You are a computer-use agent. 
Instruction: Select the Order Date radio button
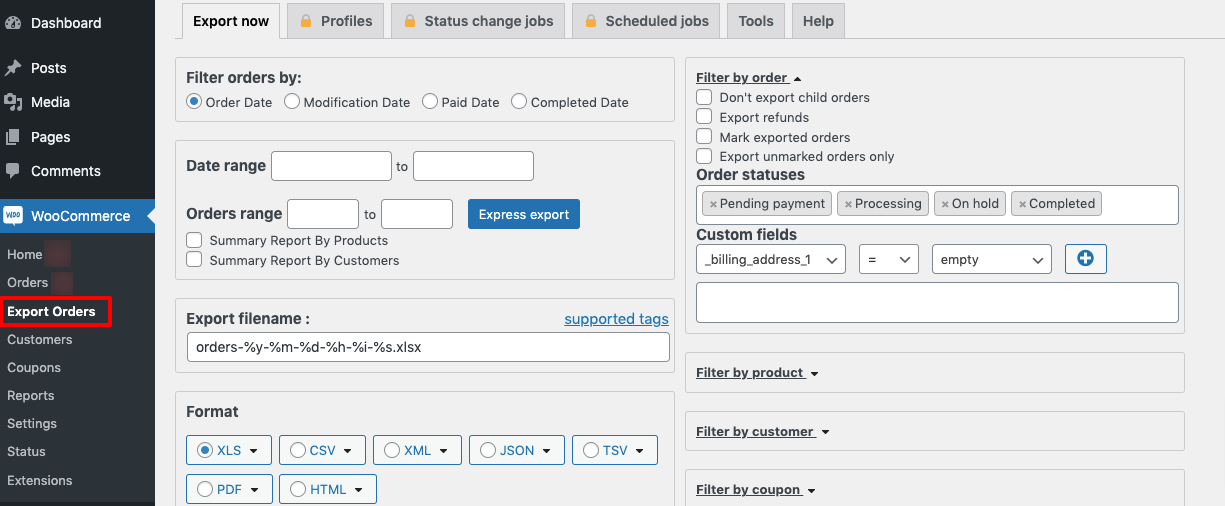[x=195, y=102]
